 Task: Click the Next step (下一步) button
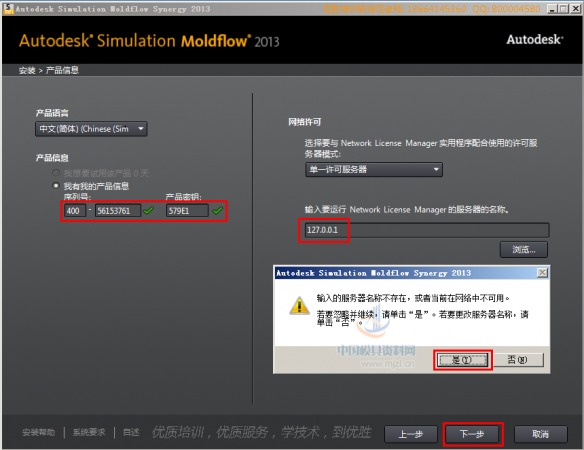tap(472, 434)
